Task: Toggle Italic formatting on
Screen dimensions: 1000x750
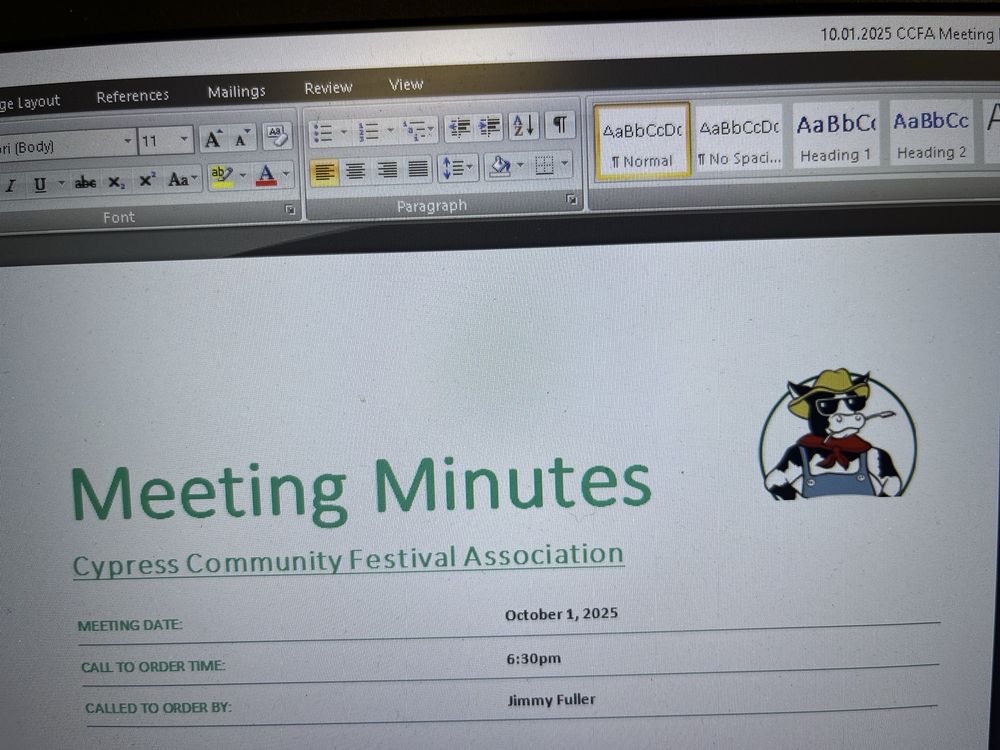Action: pos(11,186)
